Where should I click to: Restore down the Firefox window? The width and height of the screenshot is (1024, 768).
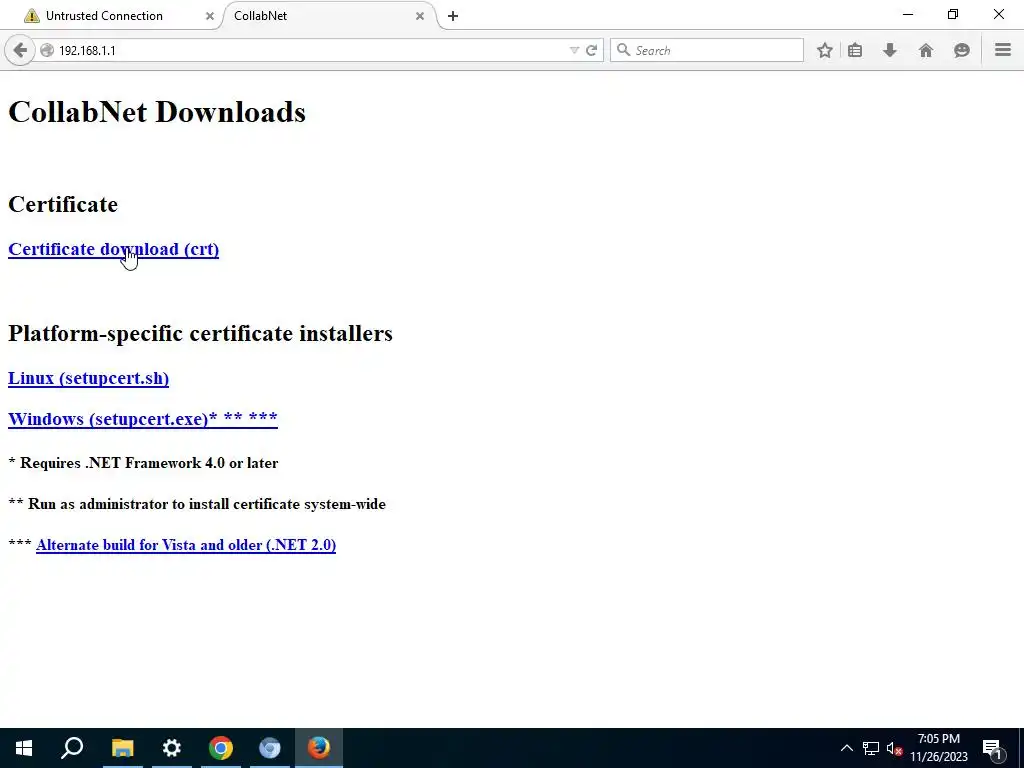click(953, 14)
